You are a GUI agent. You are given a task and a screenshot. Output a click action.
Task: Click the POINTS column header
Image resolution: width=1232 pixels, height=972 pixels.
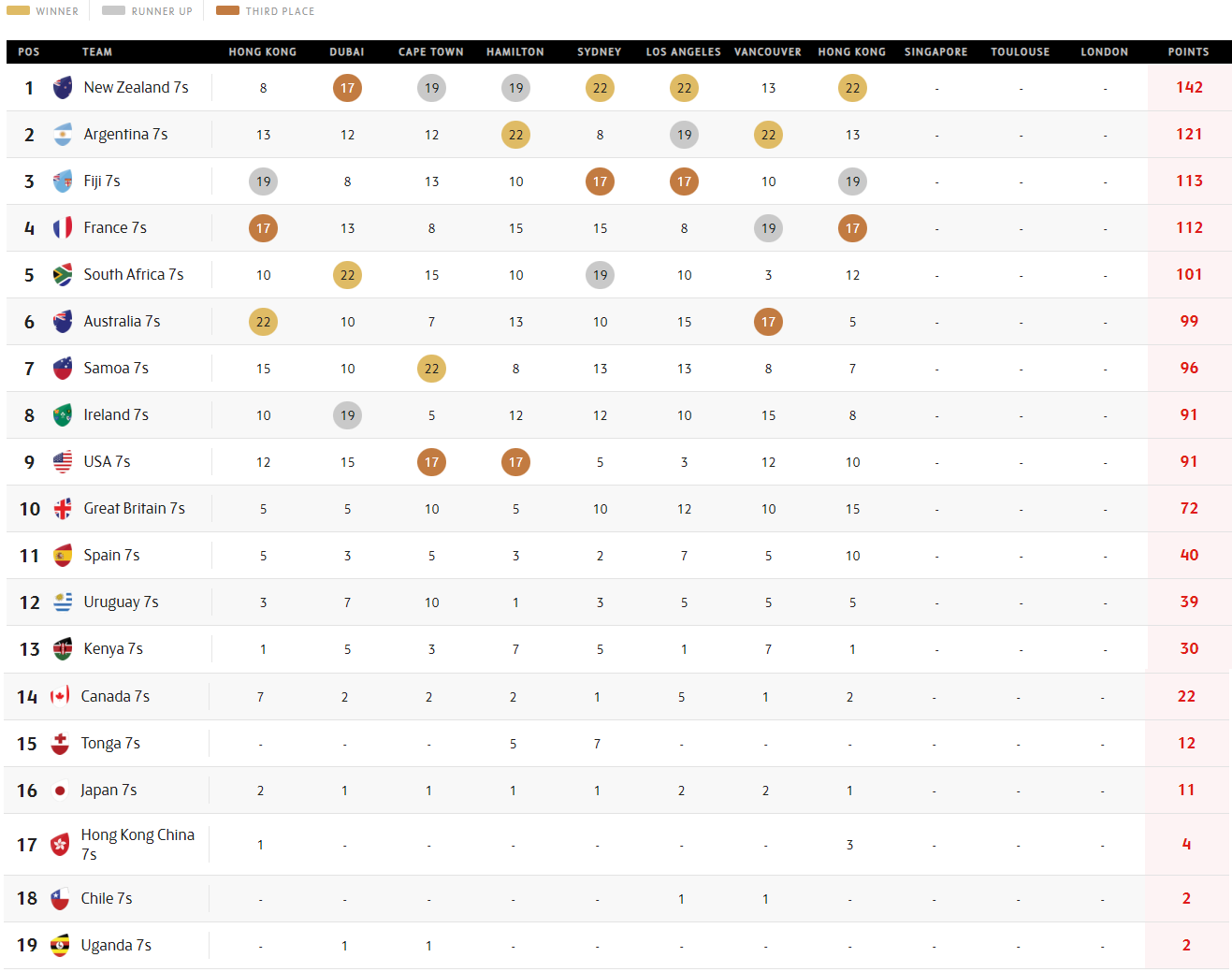[1189, 52]
